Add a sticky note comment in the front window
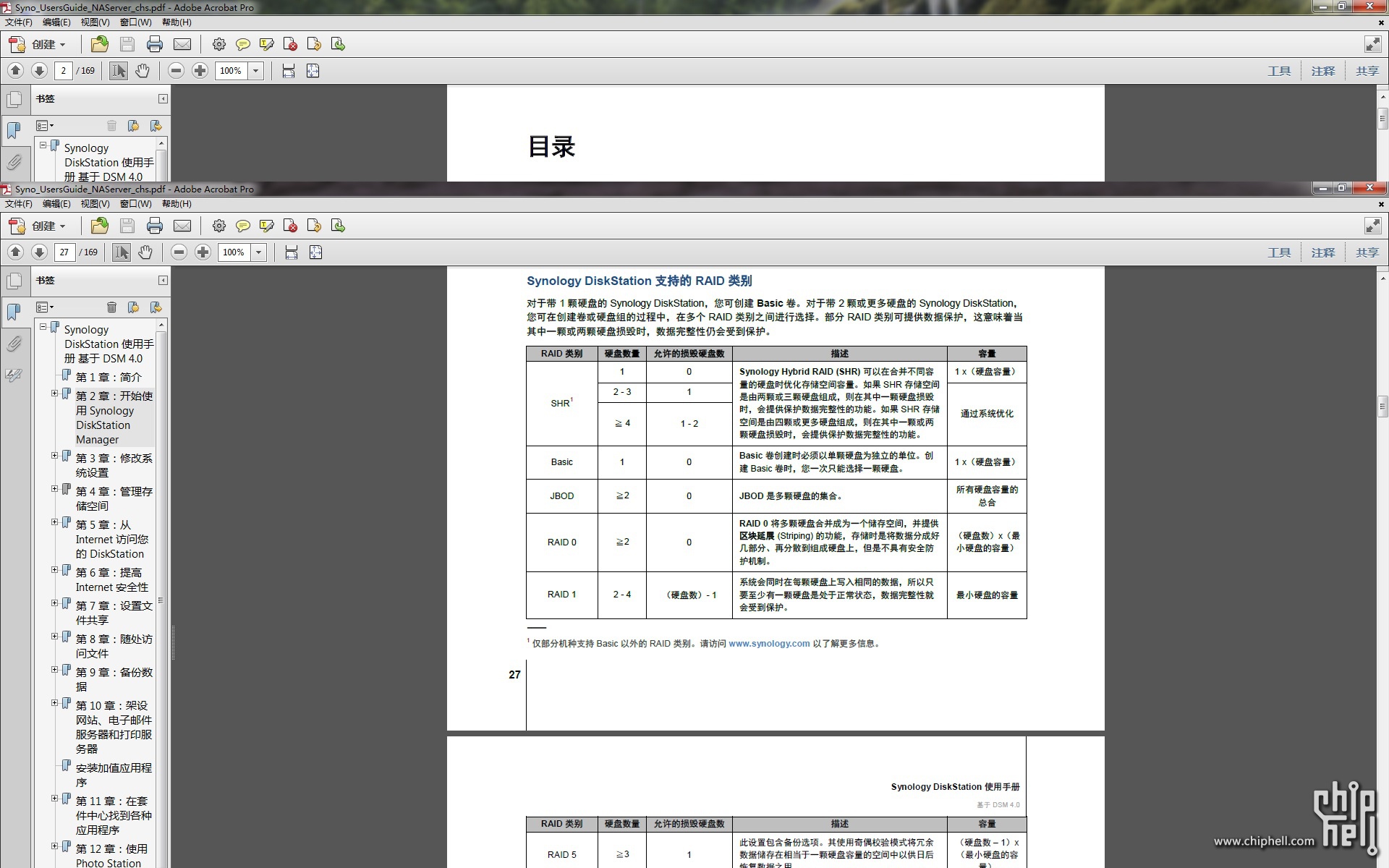1389x868 pixels. coord(243,226)
